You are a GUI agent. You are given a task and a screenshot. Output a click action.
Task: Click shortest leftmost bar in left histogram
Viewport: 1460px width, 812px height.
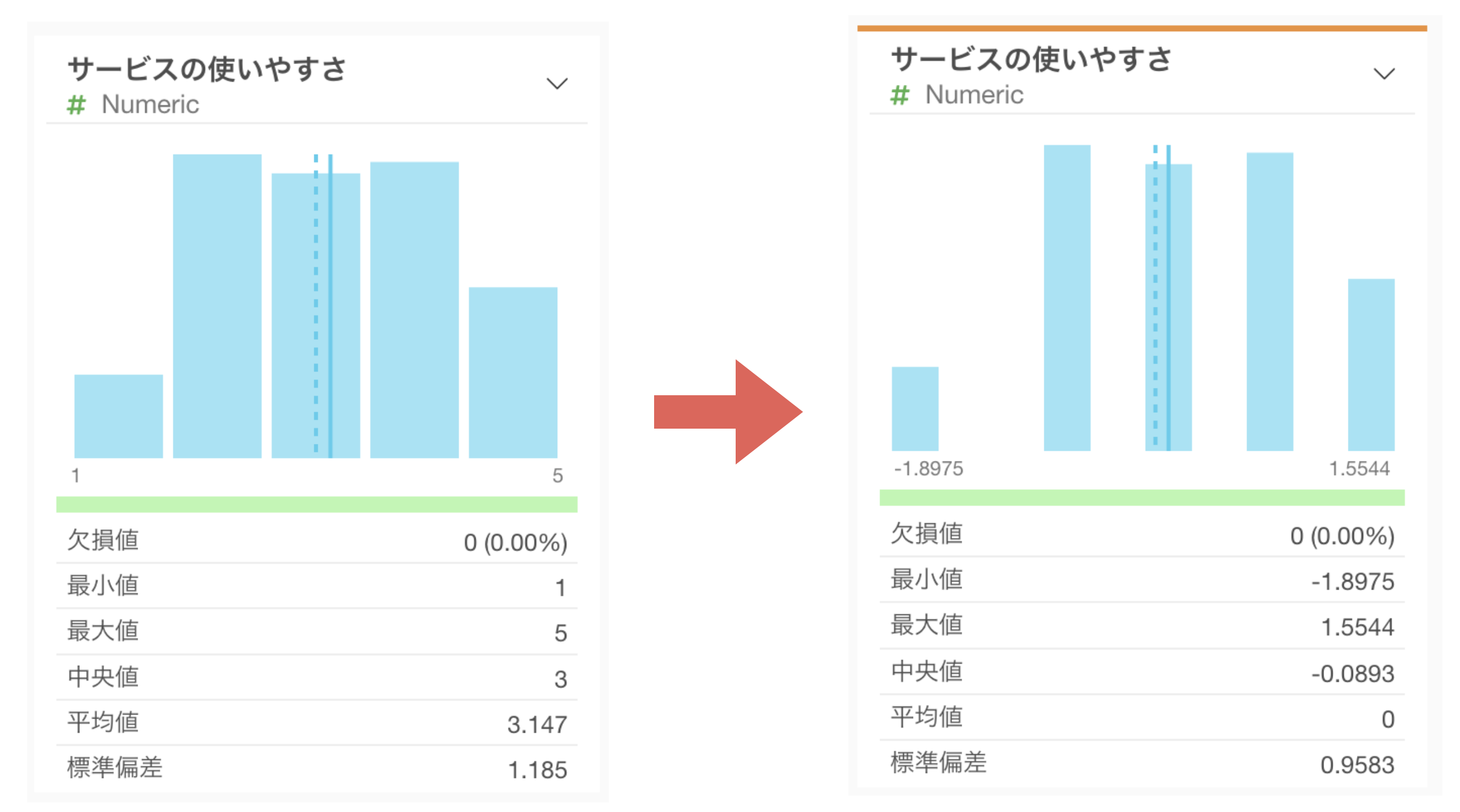coord(118,416)
